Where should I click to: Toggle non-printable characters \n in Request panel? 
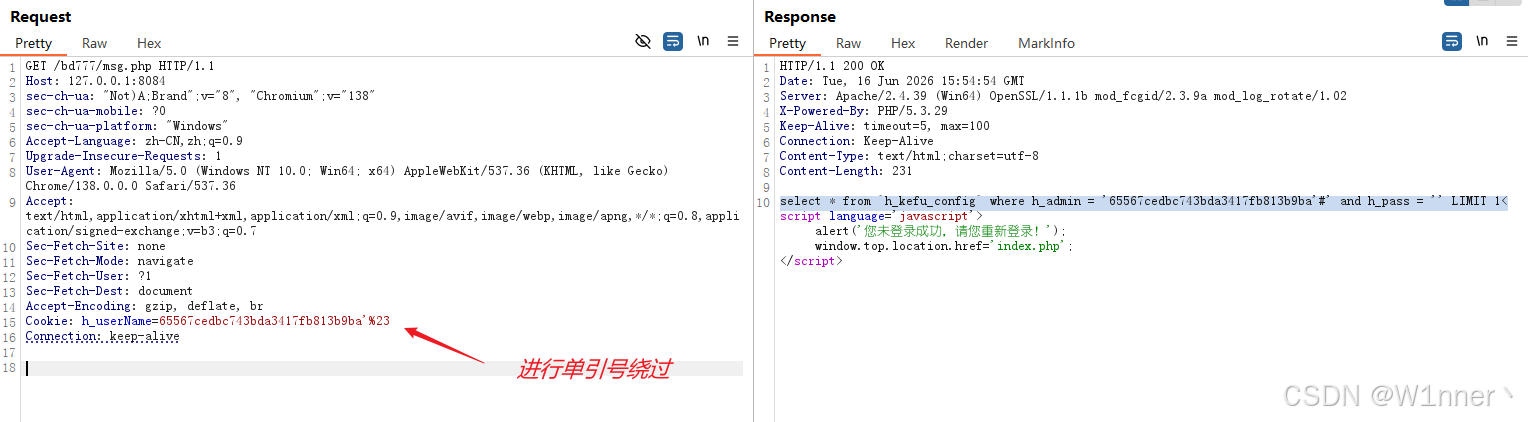click(703, 41)
